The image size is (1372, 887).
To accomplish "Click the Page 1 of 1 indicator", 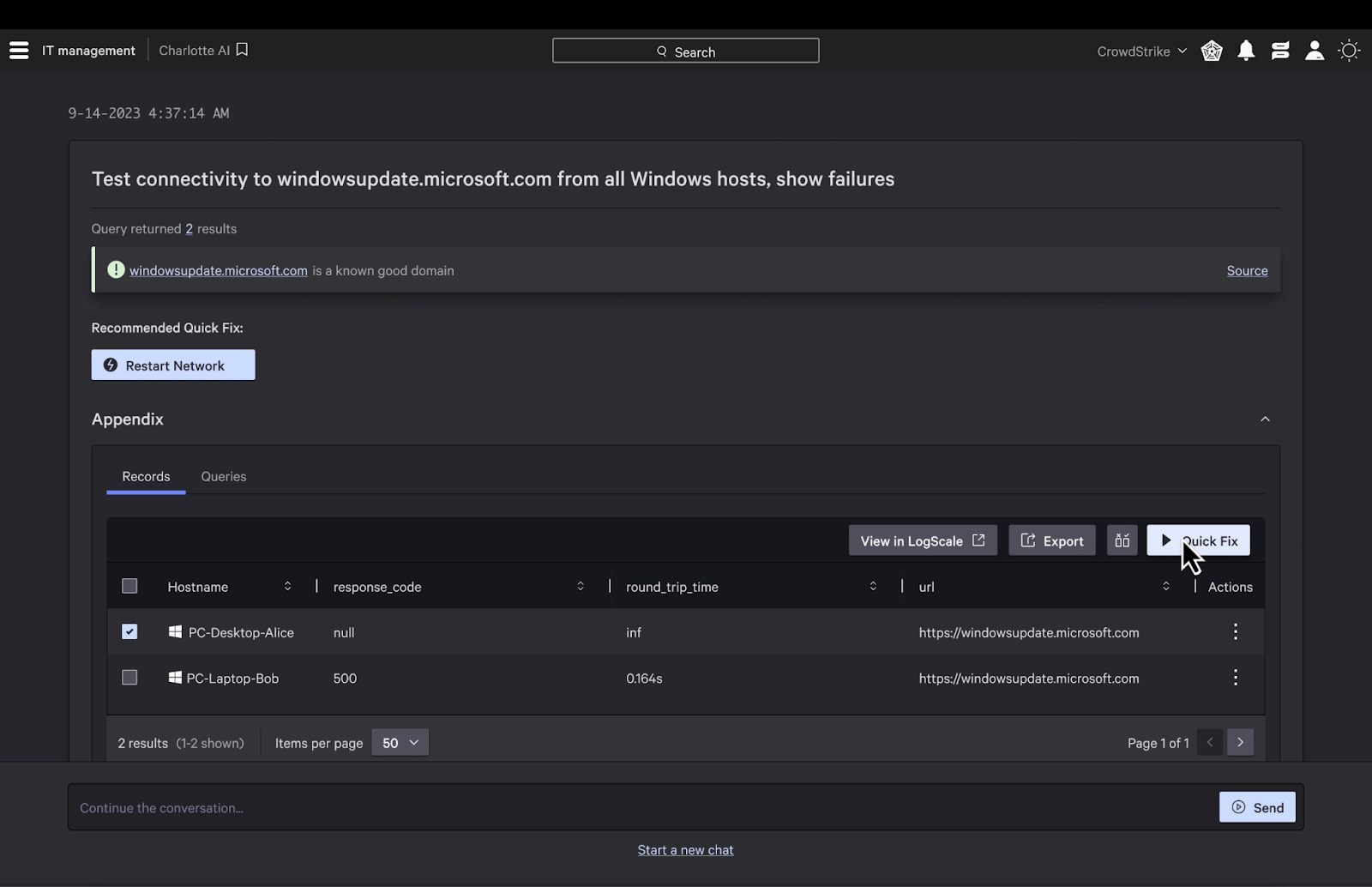I will [1158, 743].
